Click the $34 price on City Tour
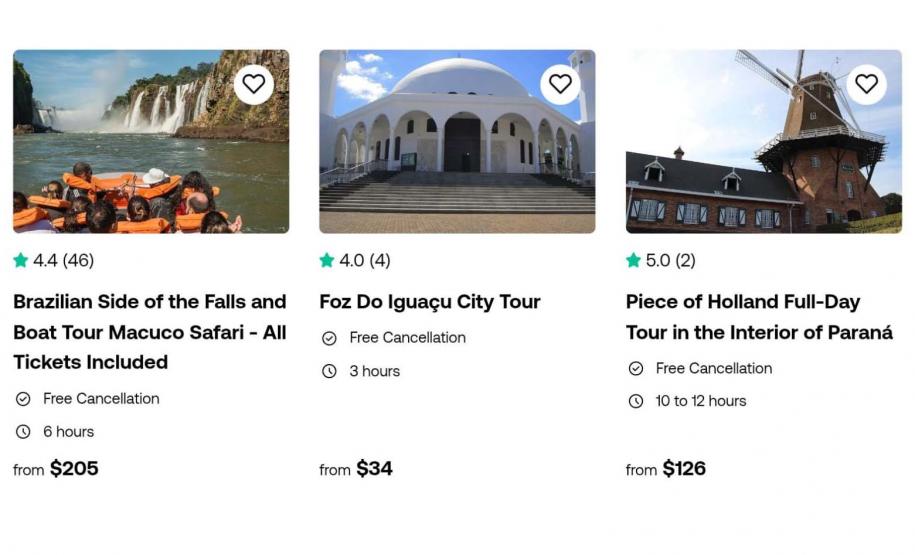This screenshot has width=915, height=555. 374,469
